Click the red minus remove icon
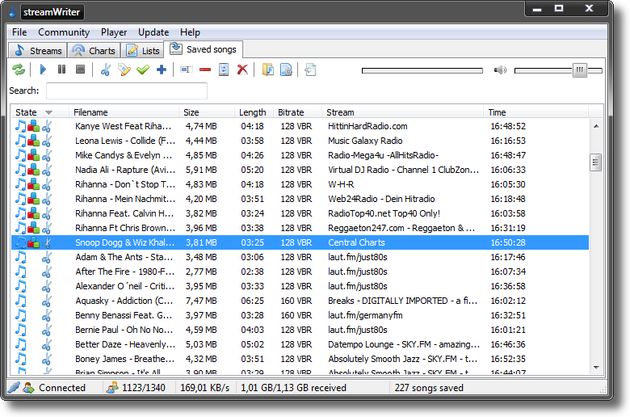This screenshot has width=630, height=417. (x=205, y=70)
